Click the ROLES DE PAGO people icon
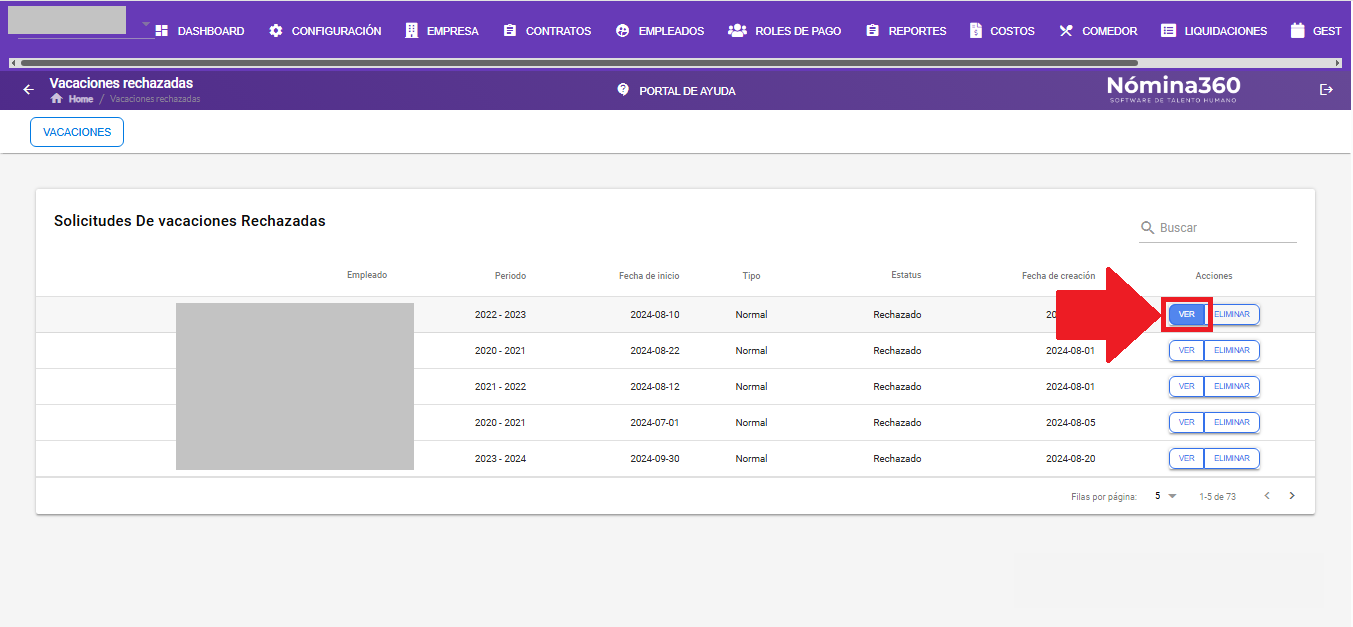 (738, 31)
